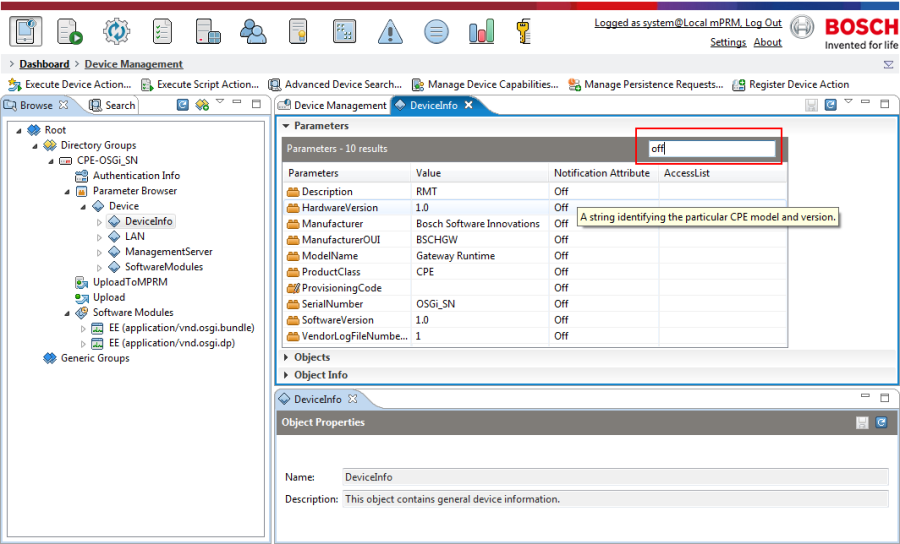Open the device management tablet icon in the top toolbar
Screen dimensions: 900x544
click(x=25, y=32)
